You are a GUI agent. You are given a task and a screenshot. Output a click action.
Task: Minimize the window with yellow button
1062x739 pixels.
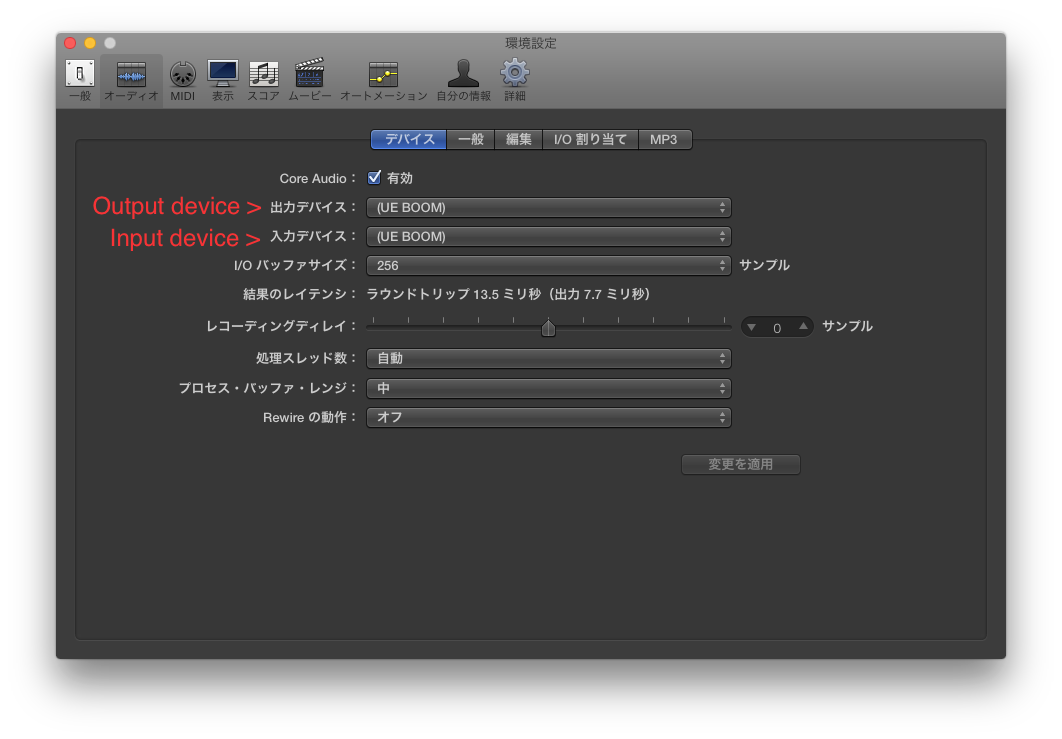tap(90, 43)
